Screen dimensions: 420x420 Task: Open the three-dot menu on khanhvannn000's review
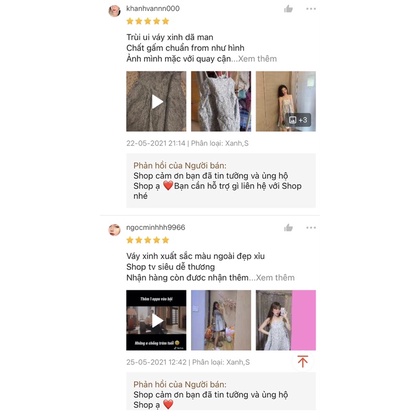pos(311,9)
